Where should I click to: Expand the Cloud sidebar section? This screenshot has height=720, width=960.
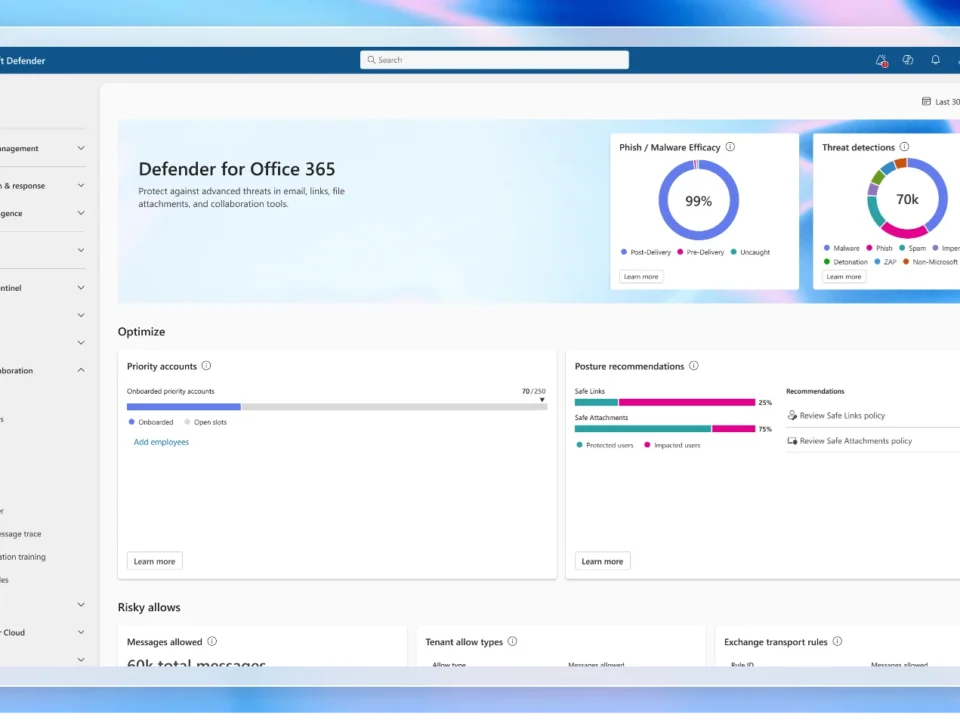tap(81, 632)
